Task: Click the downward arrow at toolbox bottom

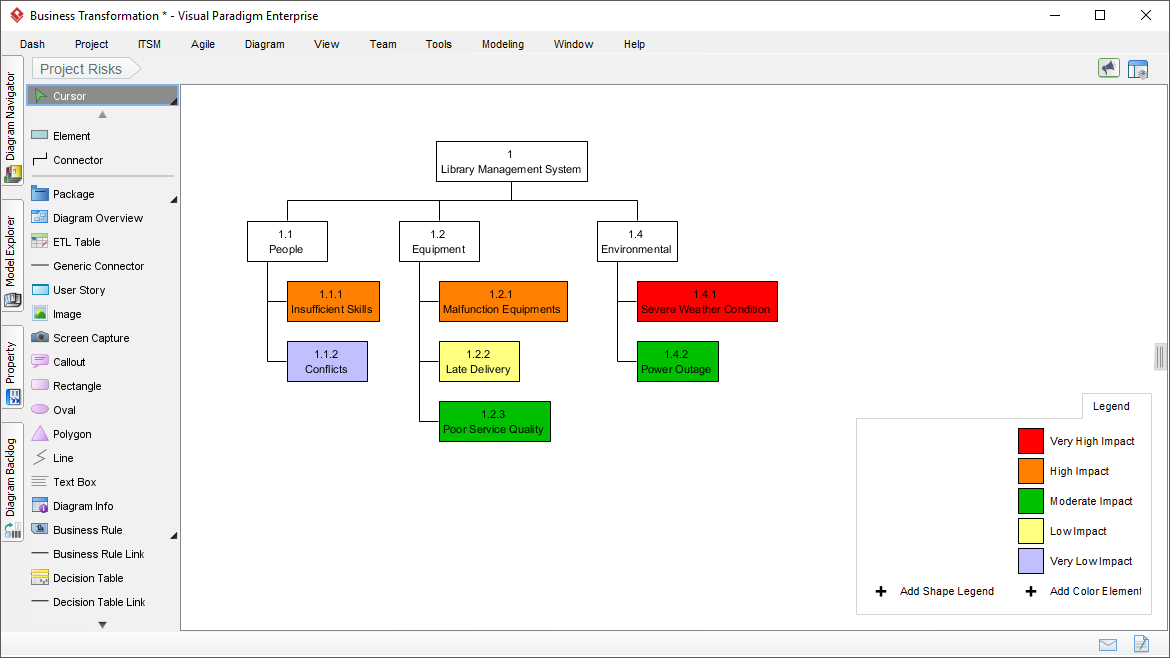Action: click(101, 623)
